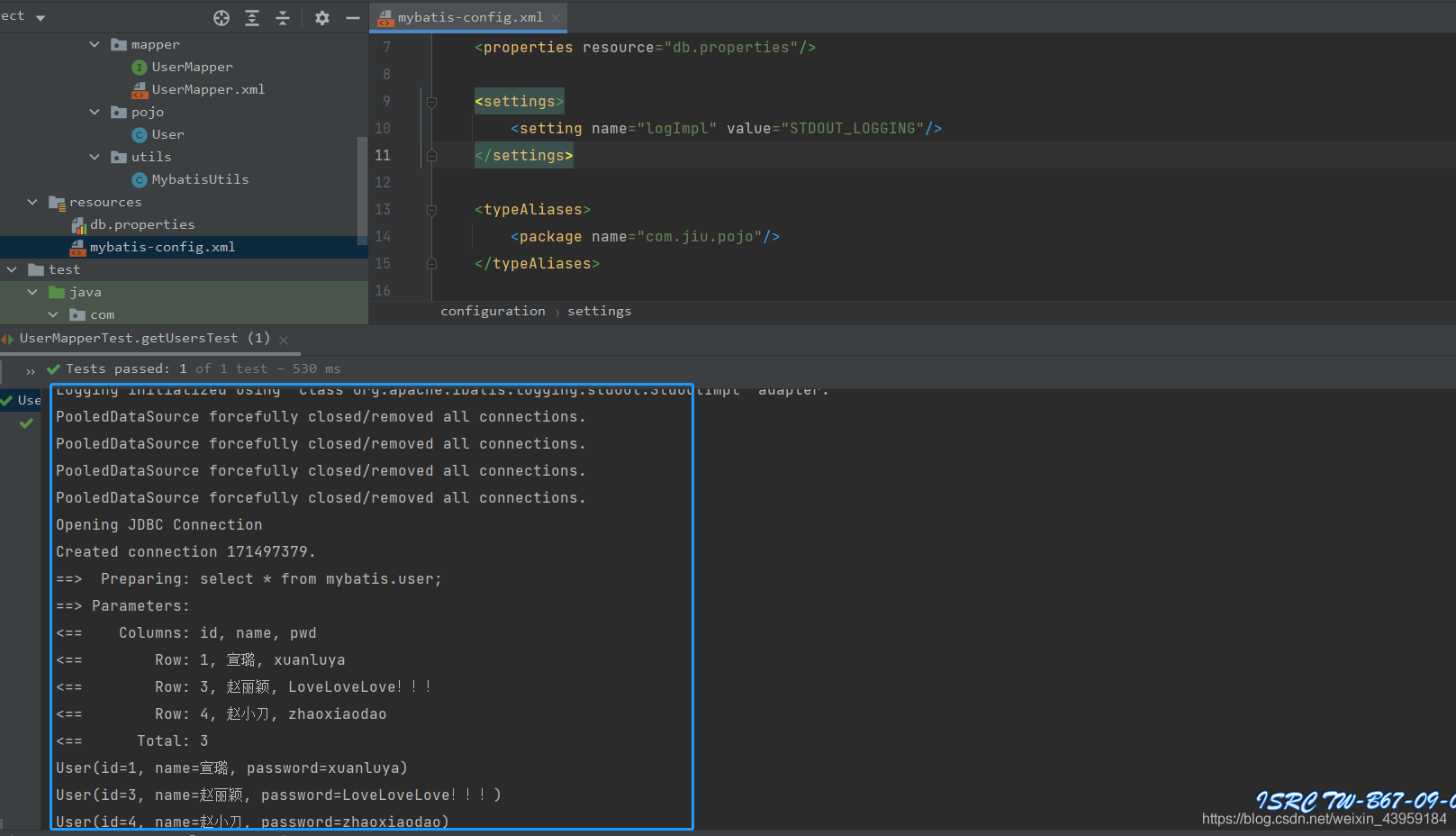Click the 'Total: 3' console line
The height and width of the screenshot is (836, 1456).
coord(132,741)
